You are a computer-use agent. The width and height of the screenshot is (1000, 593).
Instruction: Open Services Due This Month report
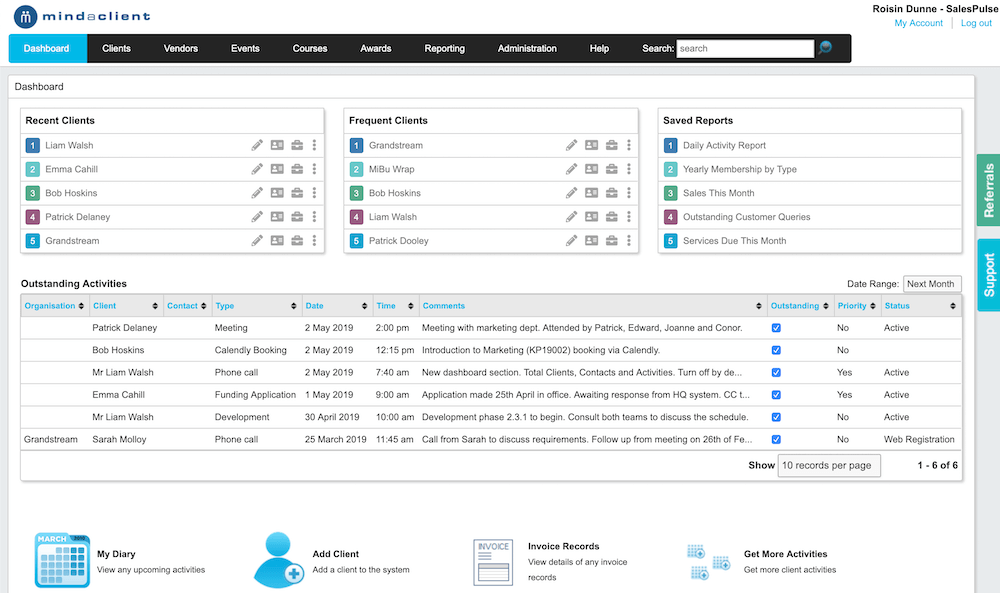734,241
